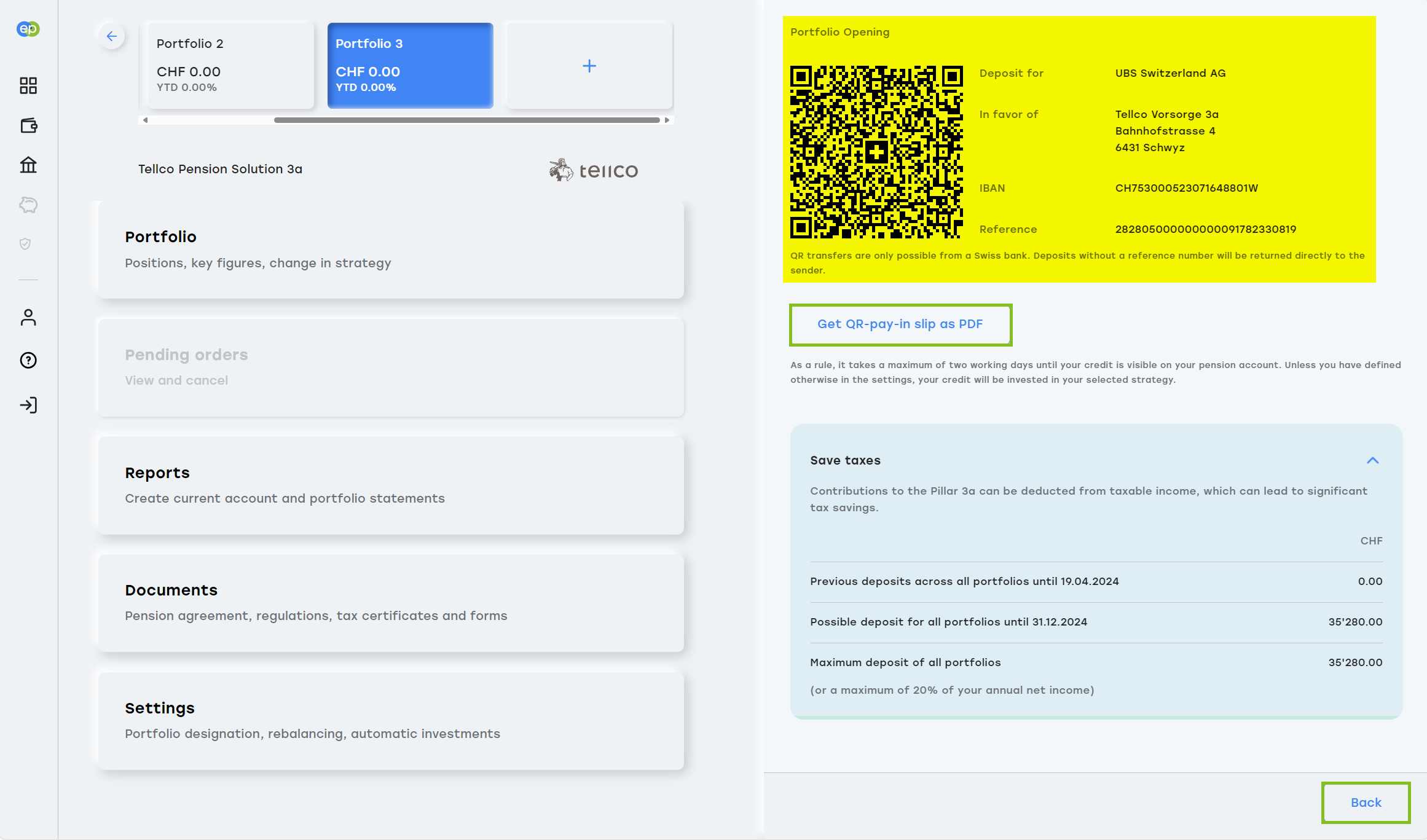Click the shield check icon
1427x840 pixels.
click(25, 244)
